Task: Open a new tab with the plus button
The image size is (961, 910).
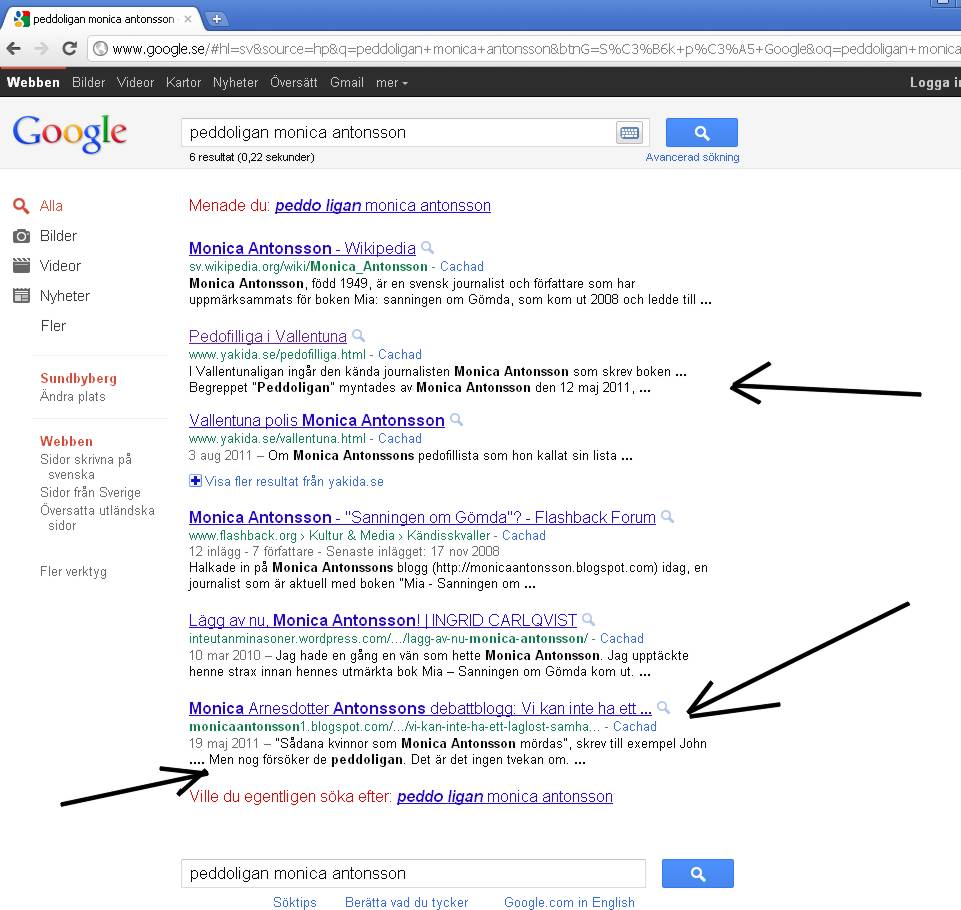Action: [216, 19]
